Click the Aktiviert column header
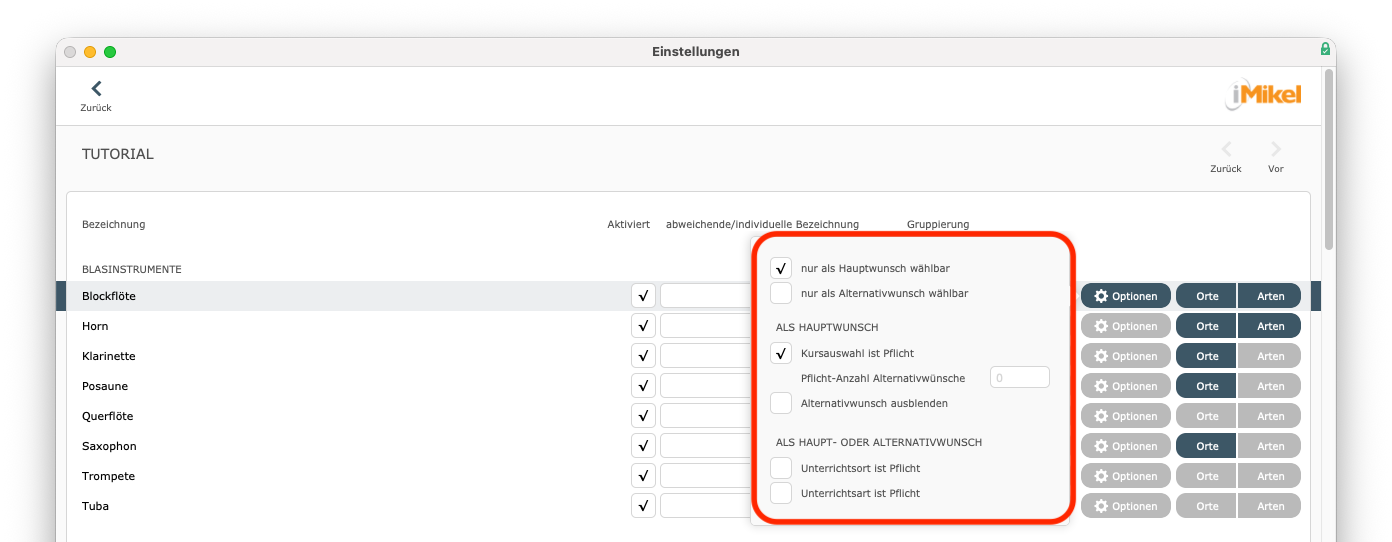This screenshot has width=1392, height=542. (x=629, y=224)
